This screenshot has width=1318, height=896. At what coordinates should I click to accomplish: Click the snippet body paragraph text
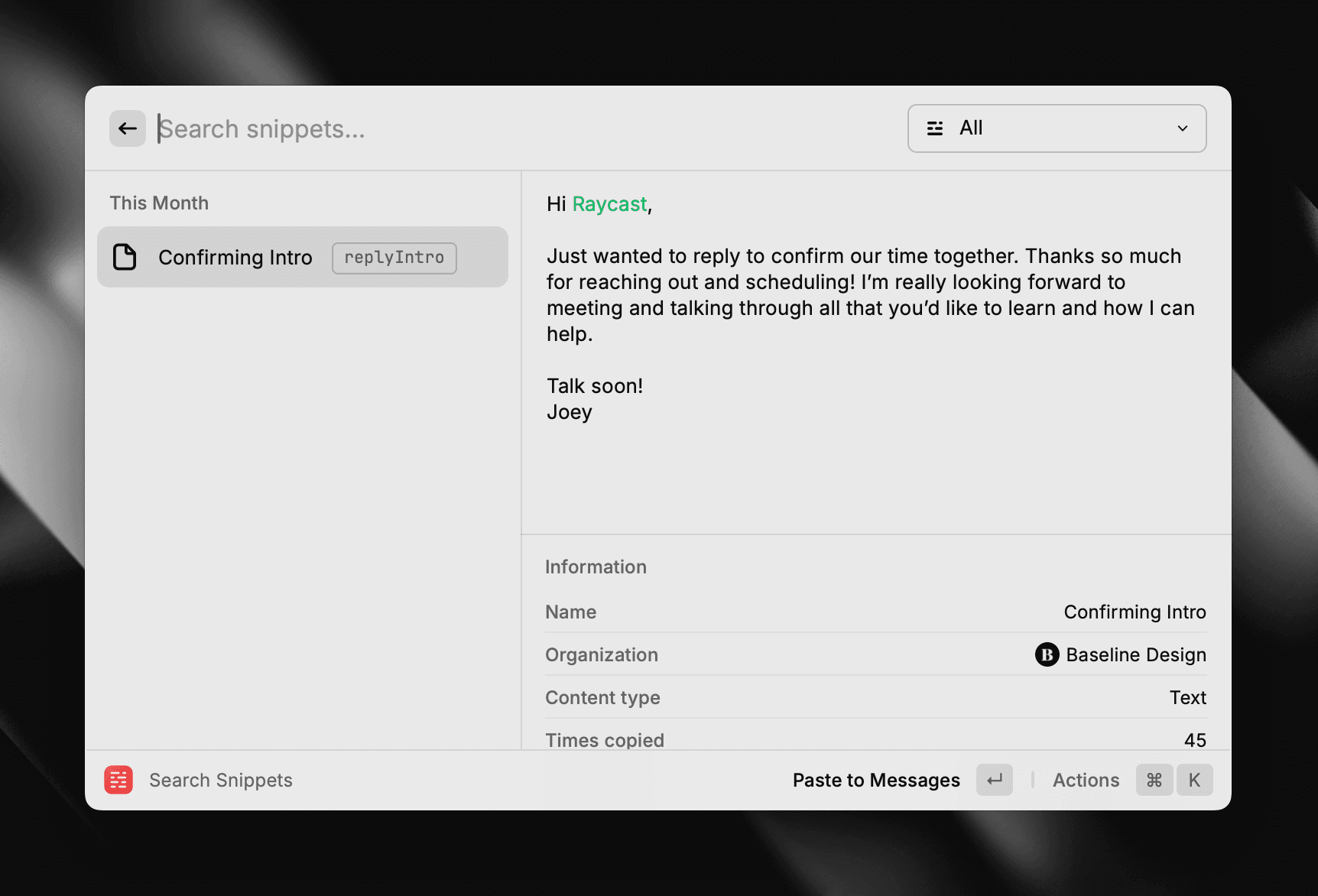[870, 295]
